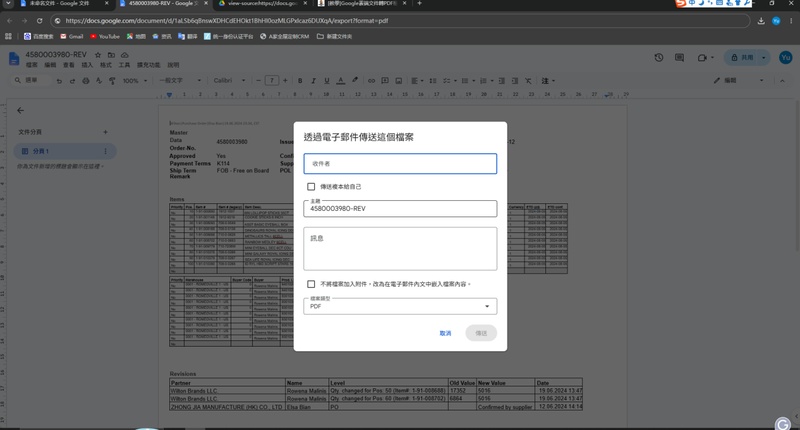The width and height of the screenshot is (800, 430).
Task: Open the dropdown arrow on the share button
Action: pyautogui.click(x=764, y=58)
